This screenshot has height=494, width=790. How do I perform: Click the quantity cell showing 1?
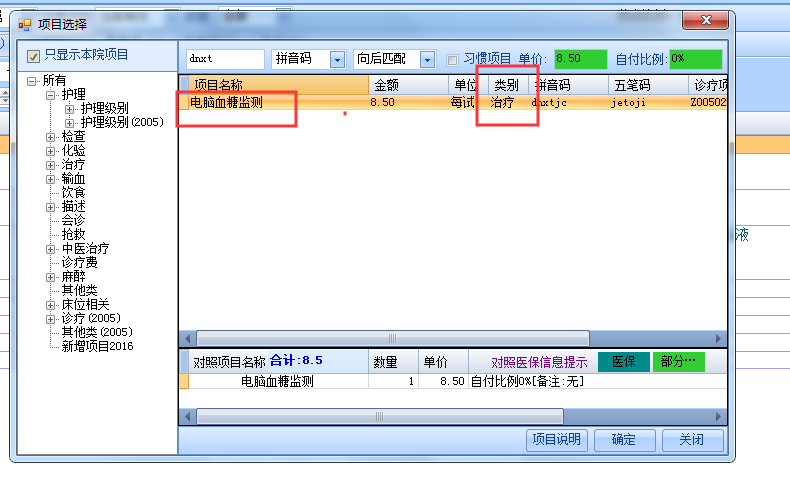click(393, 381)
